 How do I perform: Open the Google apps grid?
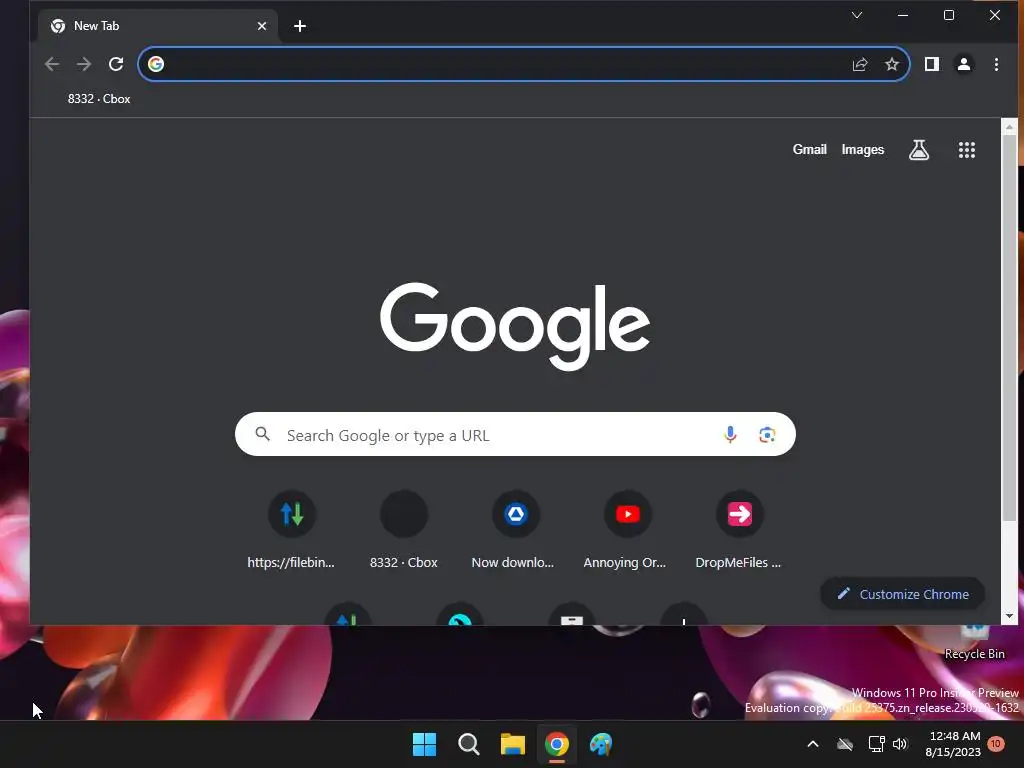click(967, 150)
